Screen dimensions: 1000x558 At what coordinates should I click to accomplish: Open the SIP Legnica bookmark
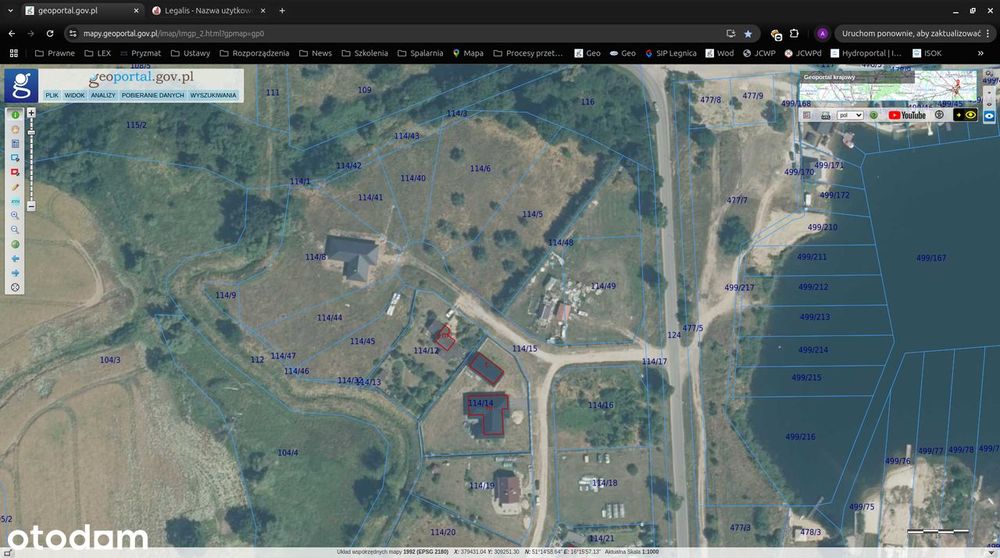click(x=670, y=53)
